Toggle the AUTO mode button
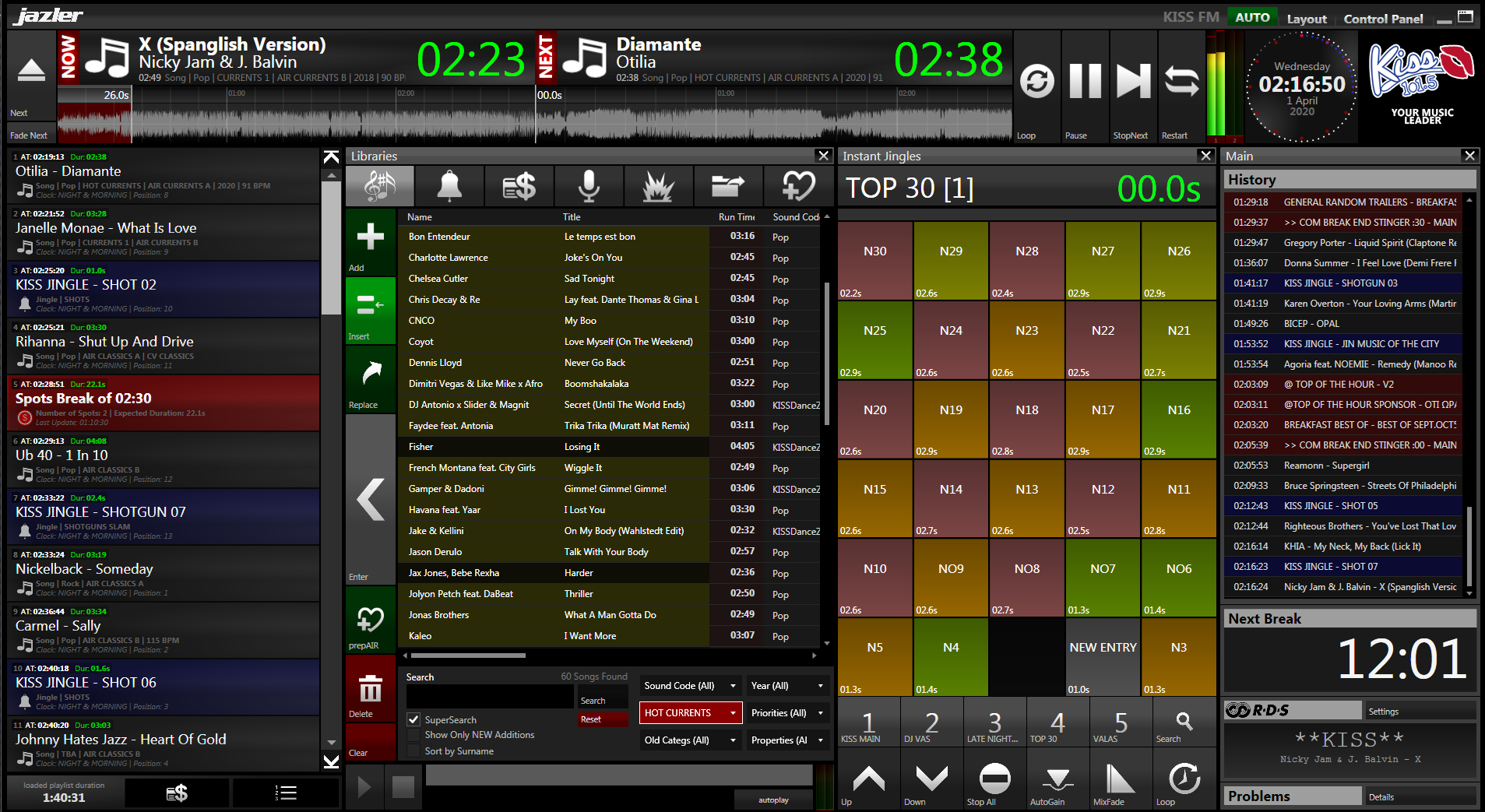1485x812 pixels. click(1252, 17)
